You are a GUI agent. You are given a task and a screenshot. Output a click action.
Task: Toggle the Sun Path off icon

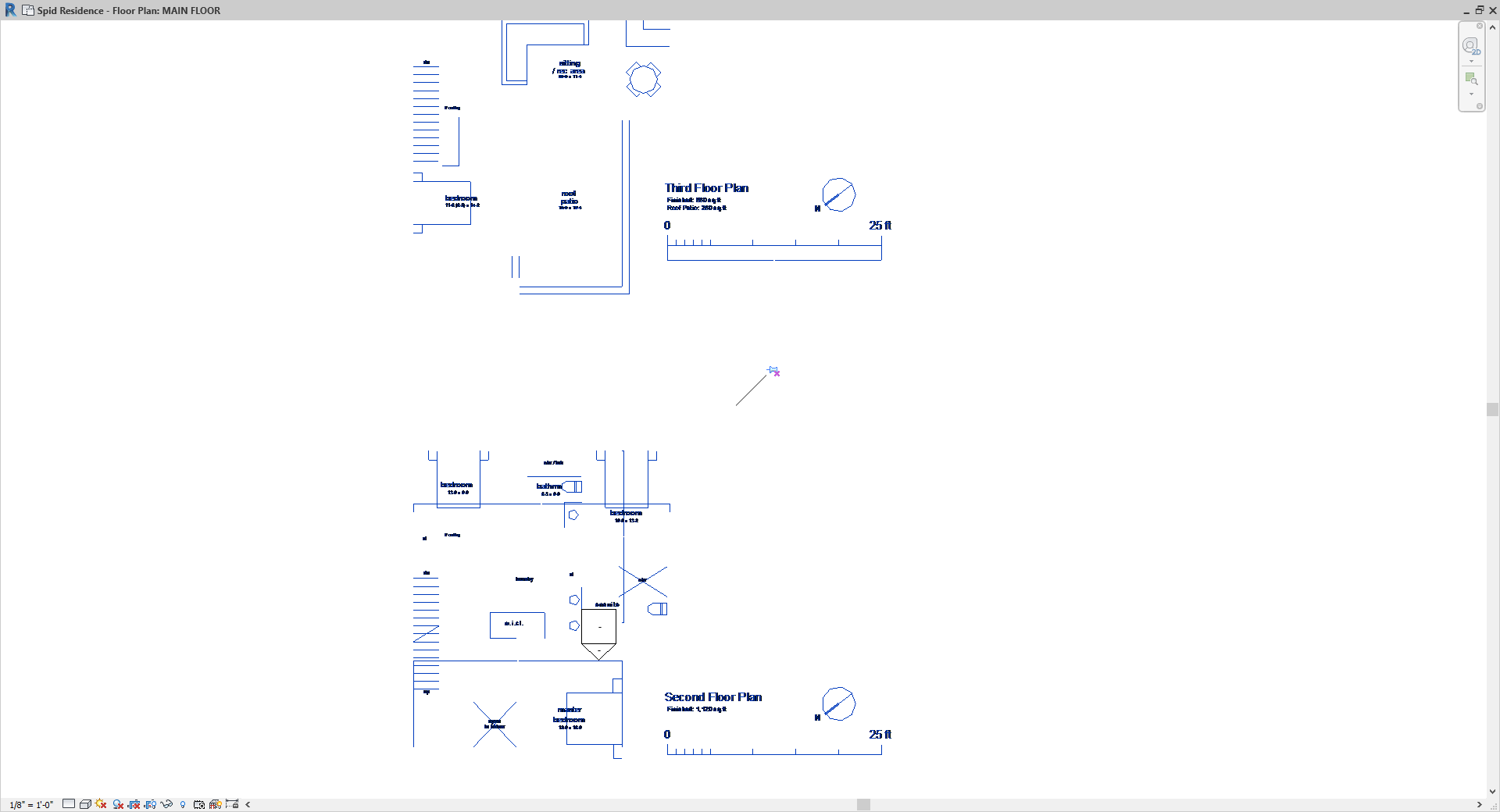point(100,805)
